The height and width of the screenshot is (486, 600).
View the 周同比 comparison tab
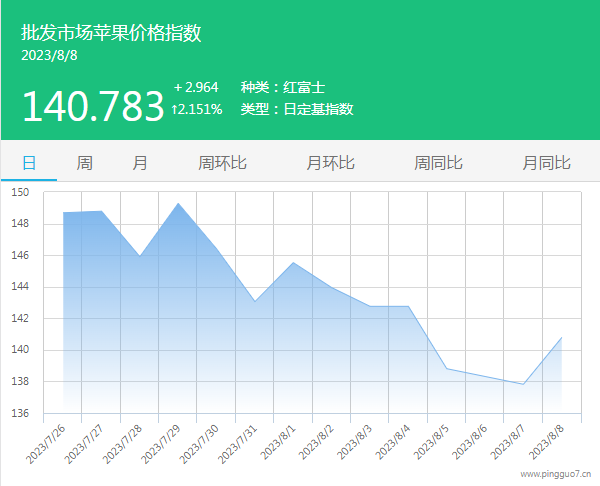(x=438, y=162)
